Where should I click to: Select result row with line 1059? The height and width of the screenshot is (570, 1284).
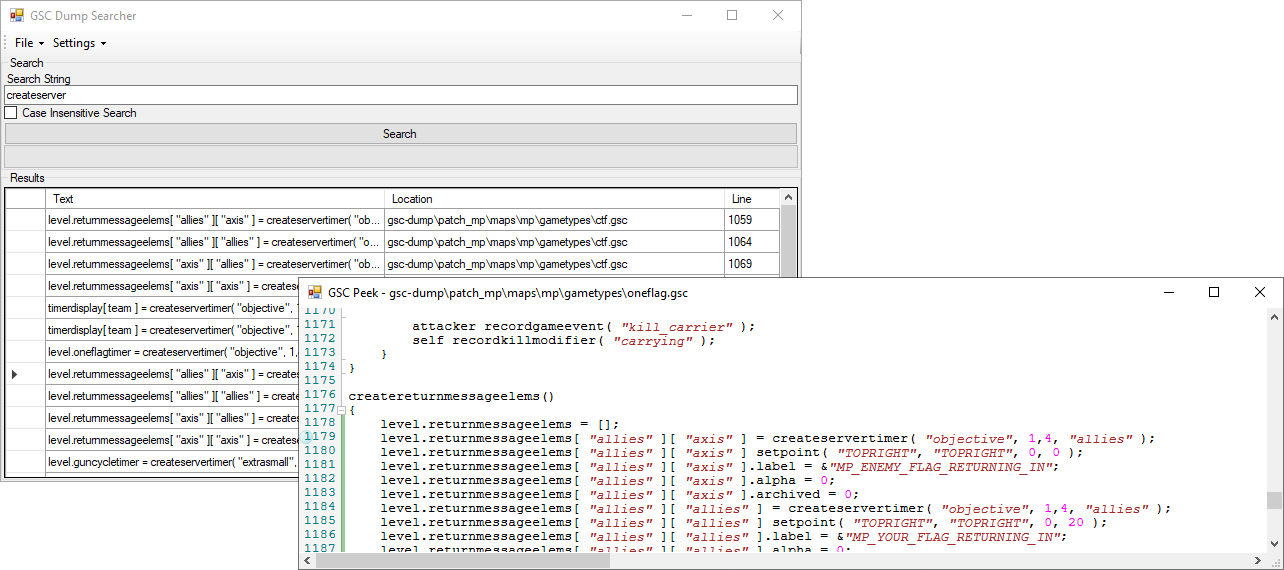[x=392, y=220]
